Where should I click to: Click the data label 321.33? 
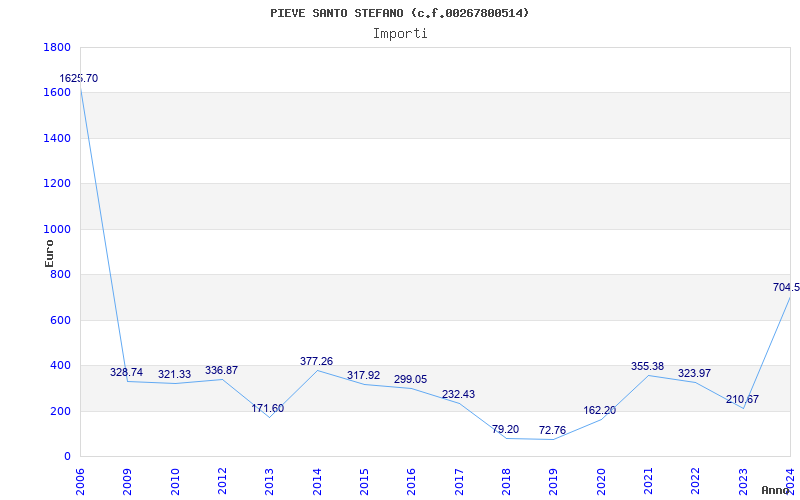pyautogui.click(x=174, y=374)
